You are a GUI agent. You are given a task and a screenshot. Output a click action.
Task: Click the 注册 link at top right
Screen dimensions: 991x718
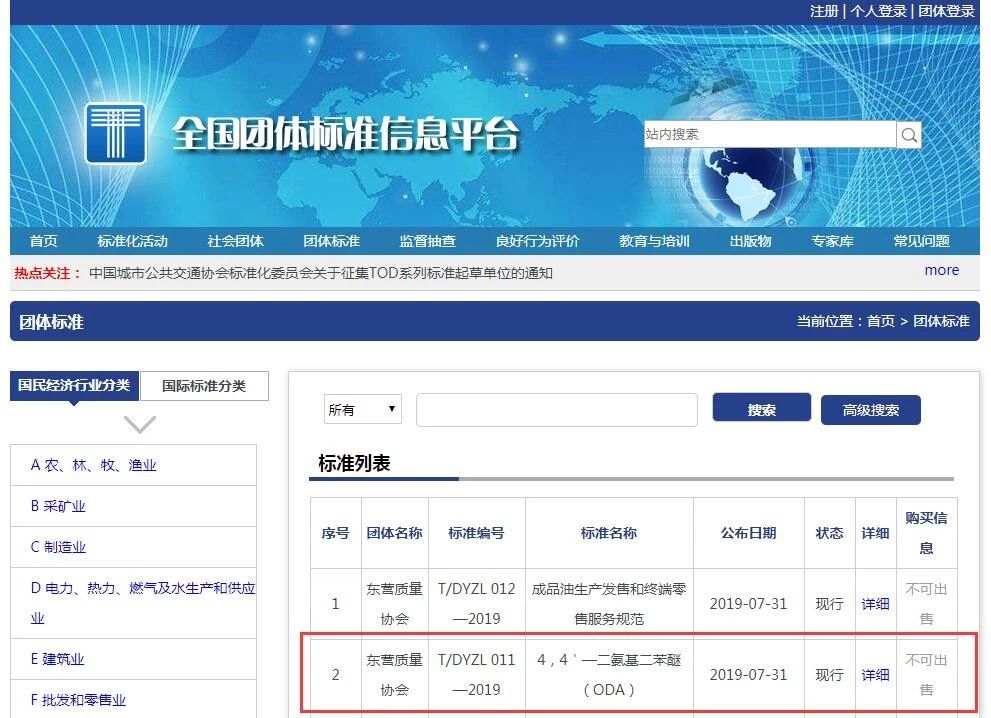pyautogui.click(x=824, y=11)
